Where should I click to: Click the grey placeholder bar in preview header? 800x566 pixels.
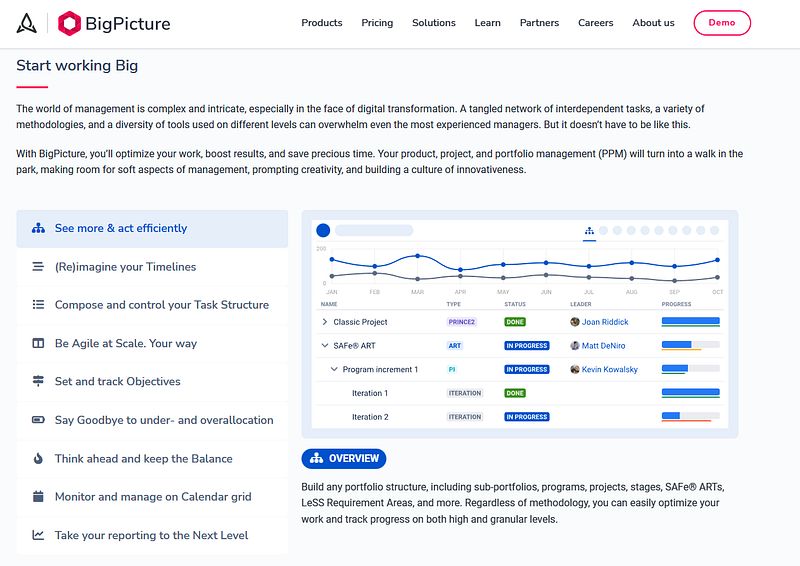point(374,231)
